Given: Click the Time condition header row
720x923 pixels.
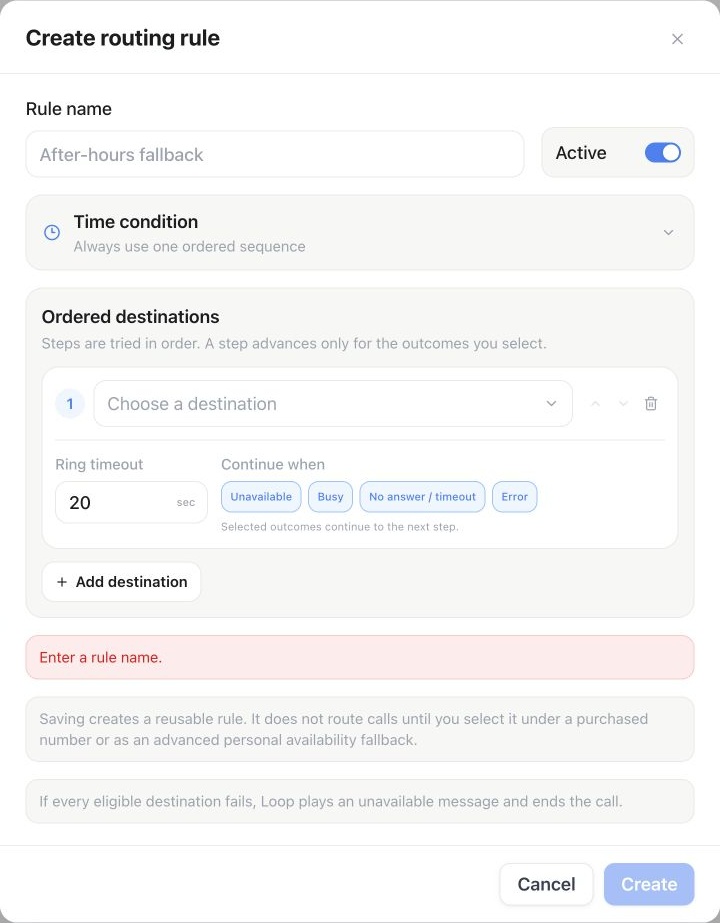Looking at the screenshot, I should 360,233.
